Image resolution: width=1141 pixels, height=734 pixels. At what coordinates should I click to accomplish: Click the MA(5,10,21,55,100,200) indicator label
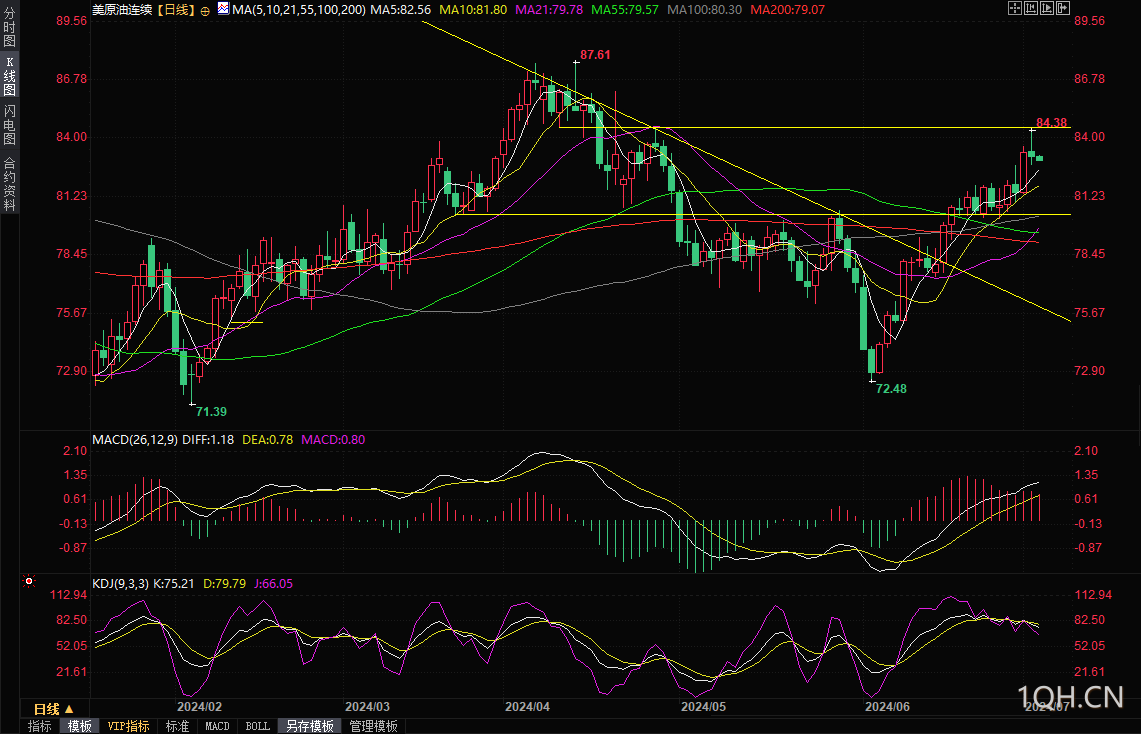299,9
